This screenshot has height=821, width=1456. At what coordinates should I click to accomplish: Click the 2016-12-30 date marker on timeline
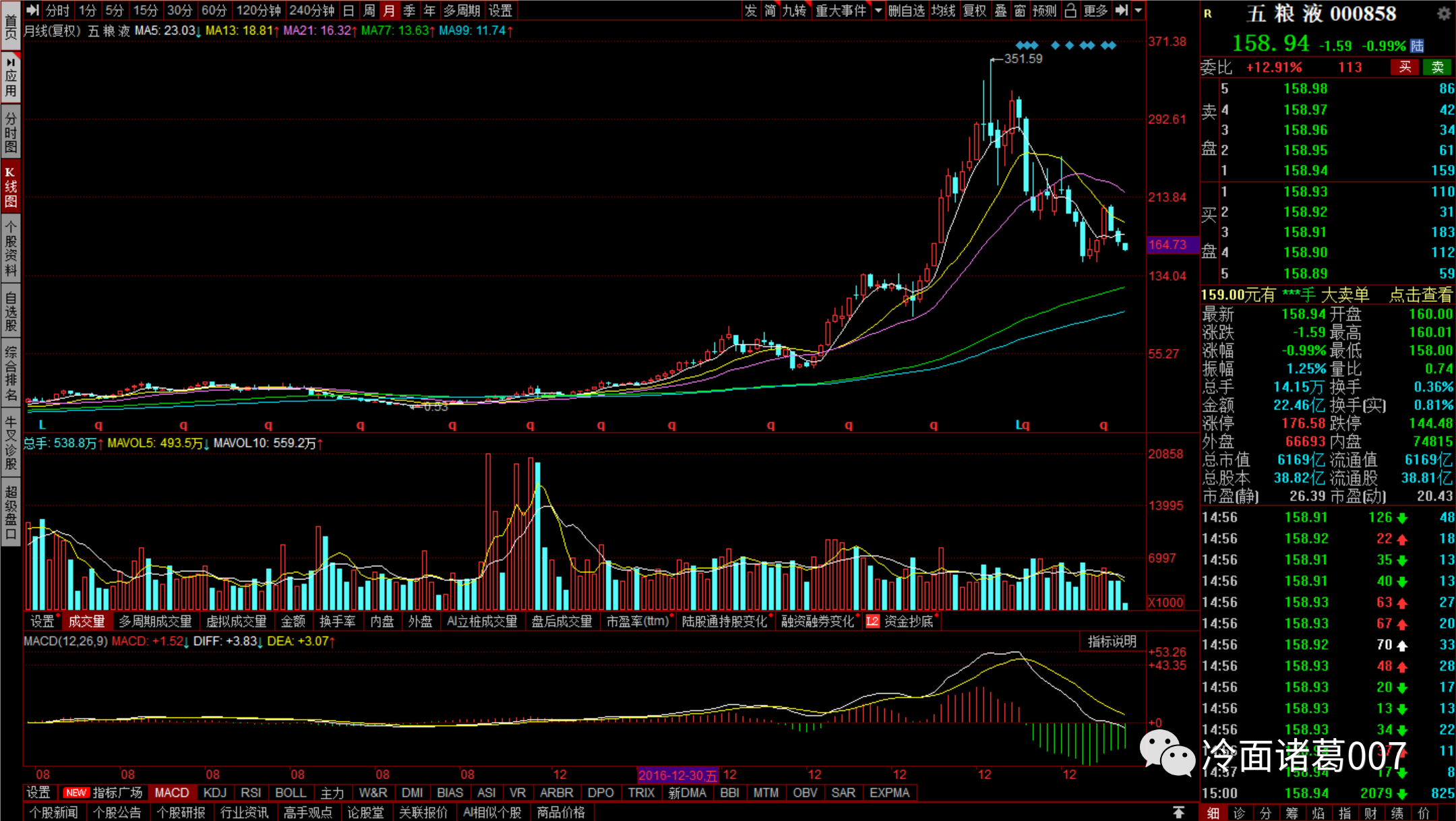[x=678, y=775]
